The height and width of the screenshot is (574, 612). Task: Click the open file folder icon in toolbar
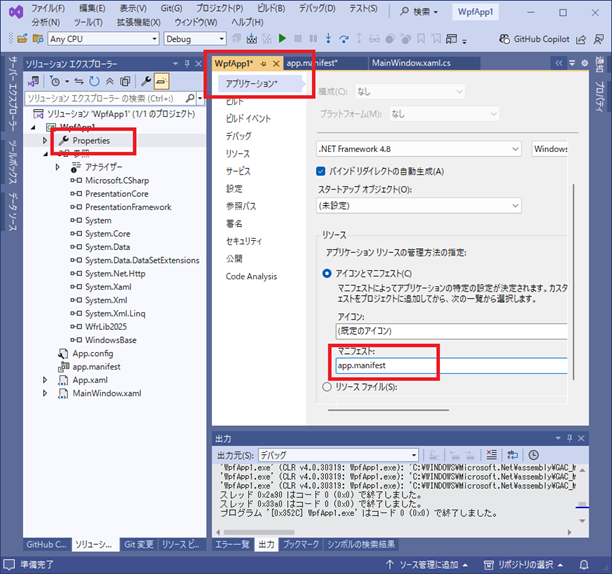click(x=22, y=38)
